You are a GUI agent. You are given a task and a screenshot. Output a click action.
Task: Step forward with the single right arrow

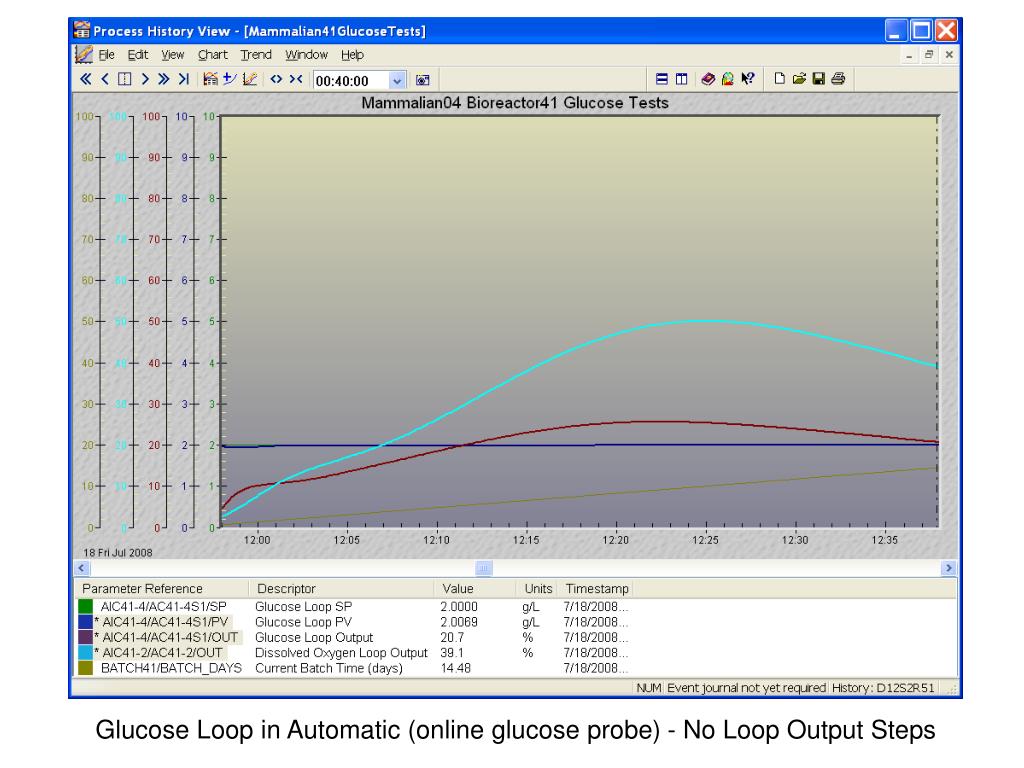[x=145, y=80]
